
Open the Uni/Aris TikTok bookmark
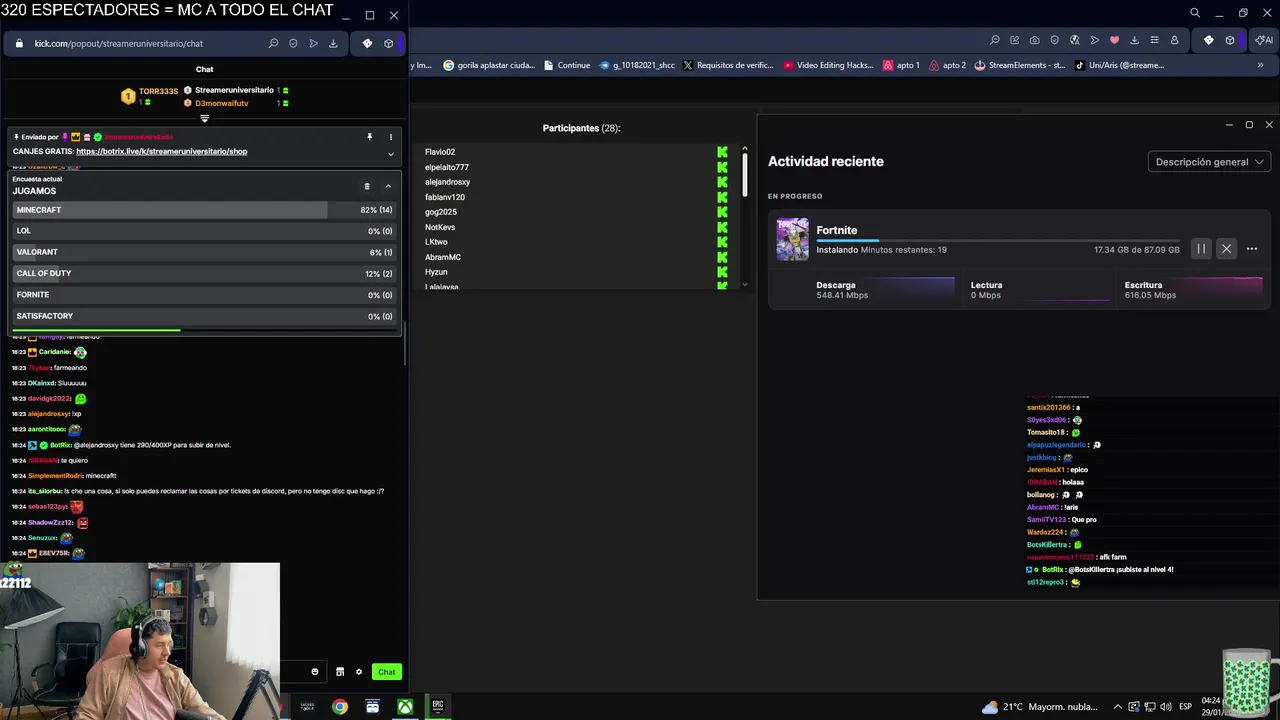click(1119, 65)
